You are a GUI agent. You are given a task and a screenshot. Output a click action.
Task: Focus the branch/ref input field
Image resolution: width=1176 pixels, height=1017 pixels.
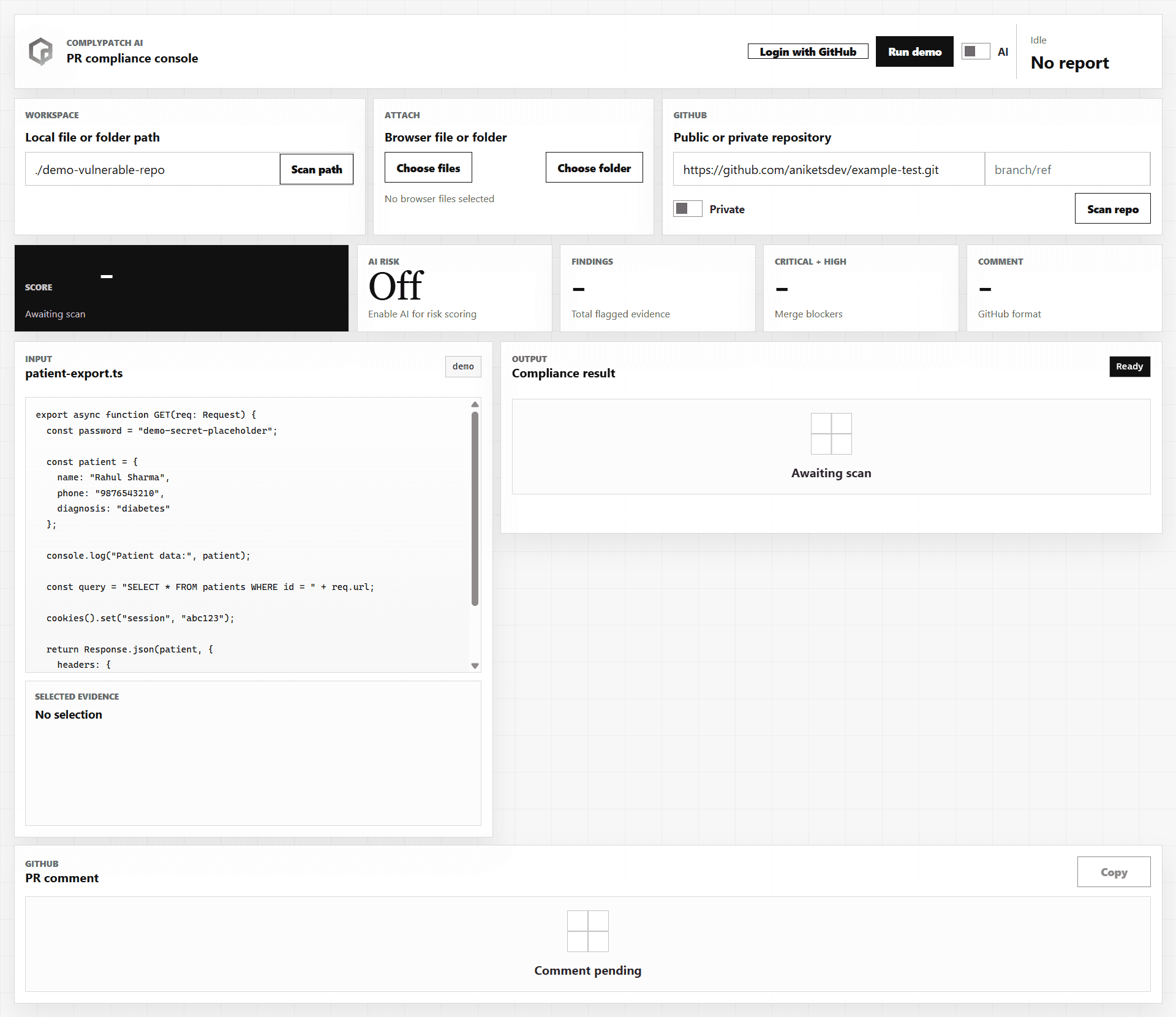[x=1068, y=169]
